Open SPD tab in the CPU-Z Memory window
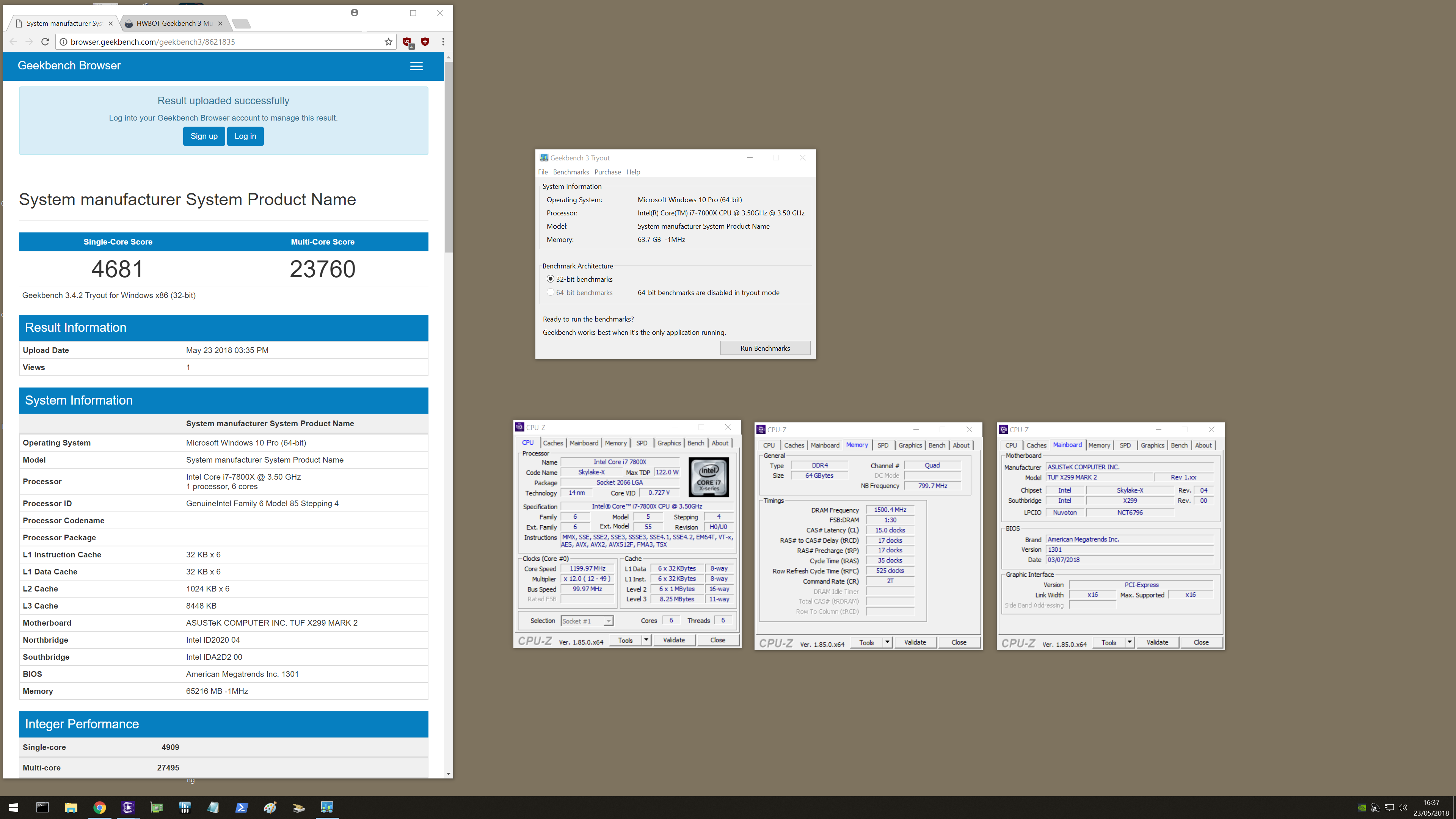 tap(882, 446)
